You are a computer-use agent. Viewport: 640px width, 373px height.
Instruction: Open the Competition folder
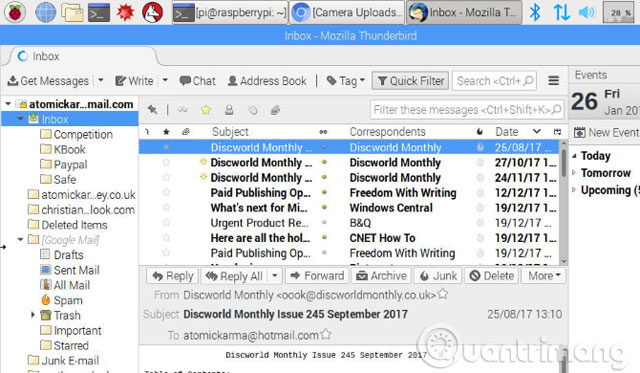(77, 134)
